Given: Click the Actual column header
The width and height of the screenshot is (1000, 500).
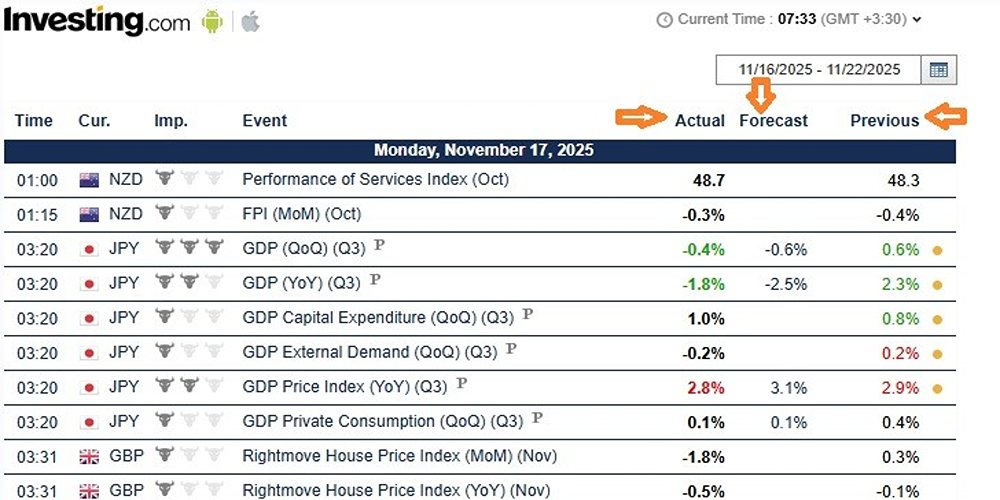Looking at the screenshot, I should (699, 120).
